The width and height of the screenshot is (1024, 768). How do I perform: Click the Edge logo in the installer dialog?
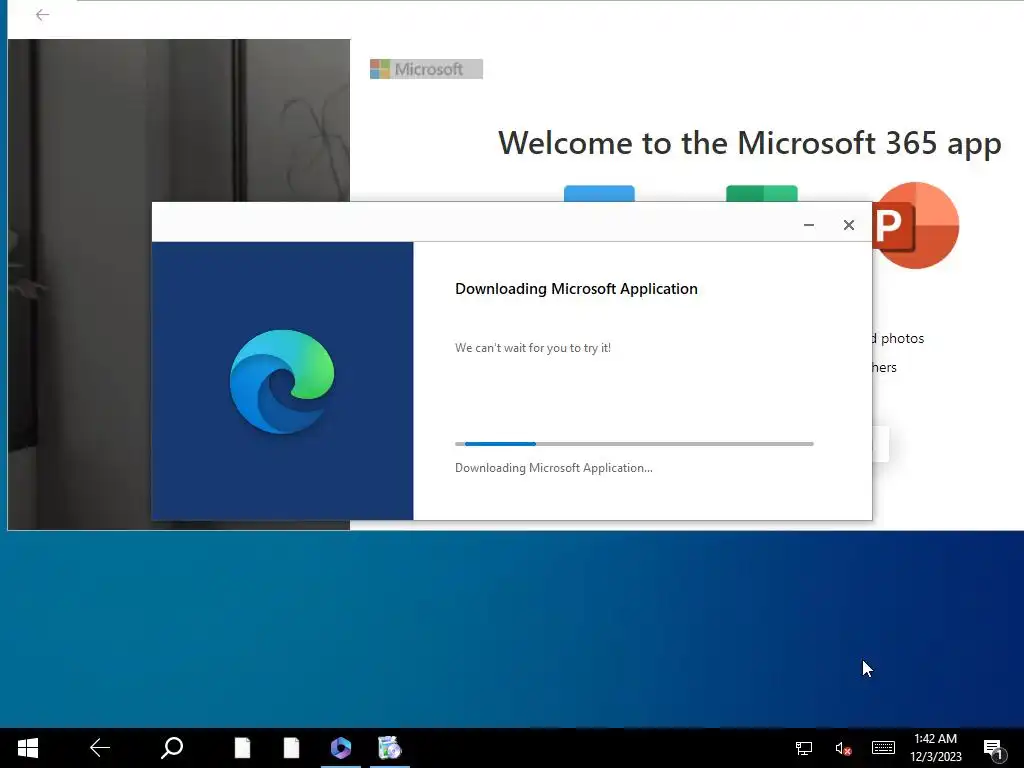click(282, 381)
